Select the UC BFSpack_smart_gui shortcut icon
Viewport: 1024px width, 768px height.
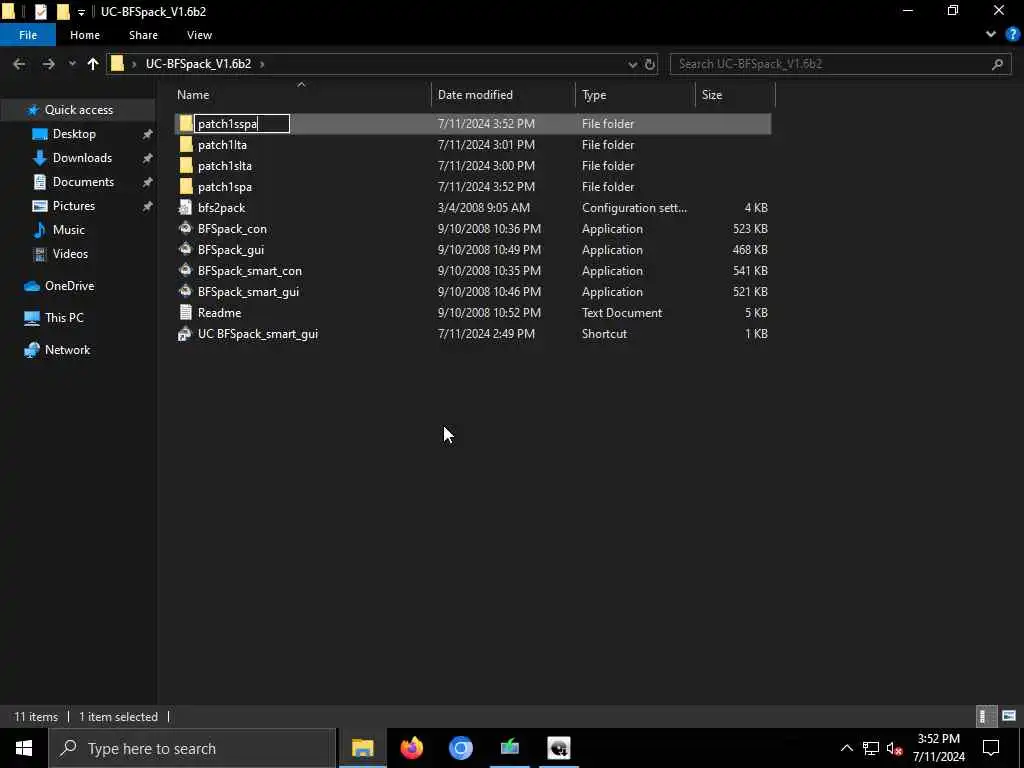(185, 334)
